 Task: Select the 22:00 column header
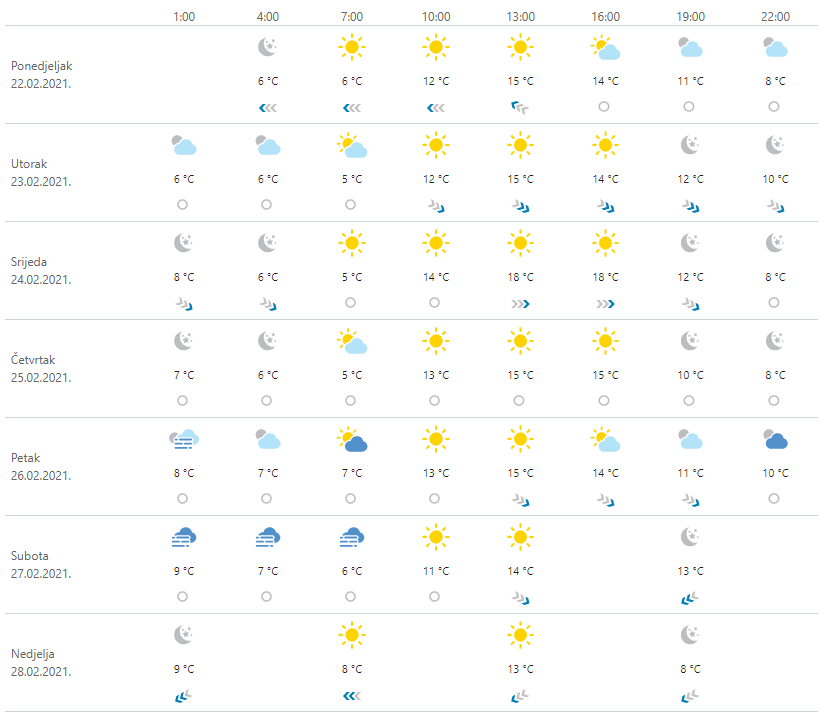[774, 17]
